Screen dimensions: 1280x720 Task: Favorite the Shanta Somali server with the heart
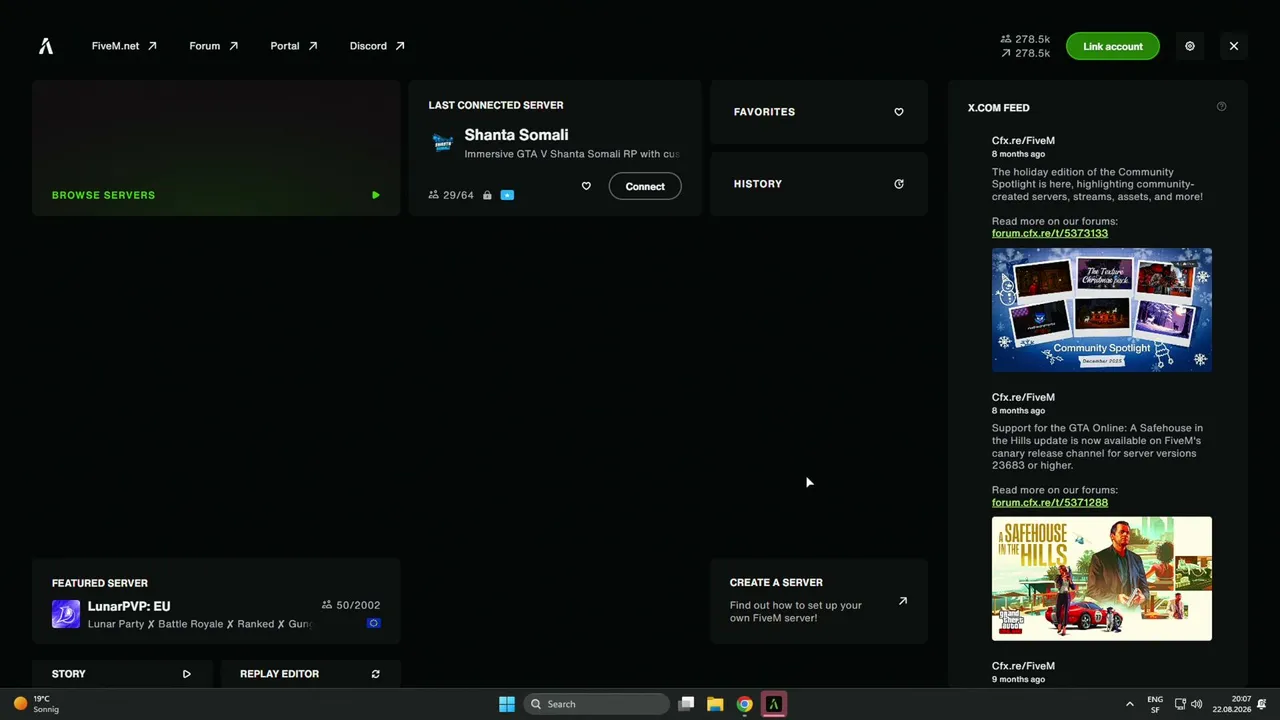tap(586, 186)
